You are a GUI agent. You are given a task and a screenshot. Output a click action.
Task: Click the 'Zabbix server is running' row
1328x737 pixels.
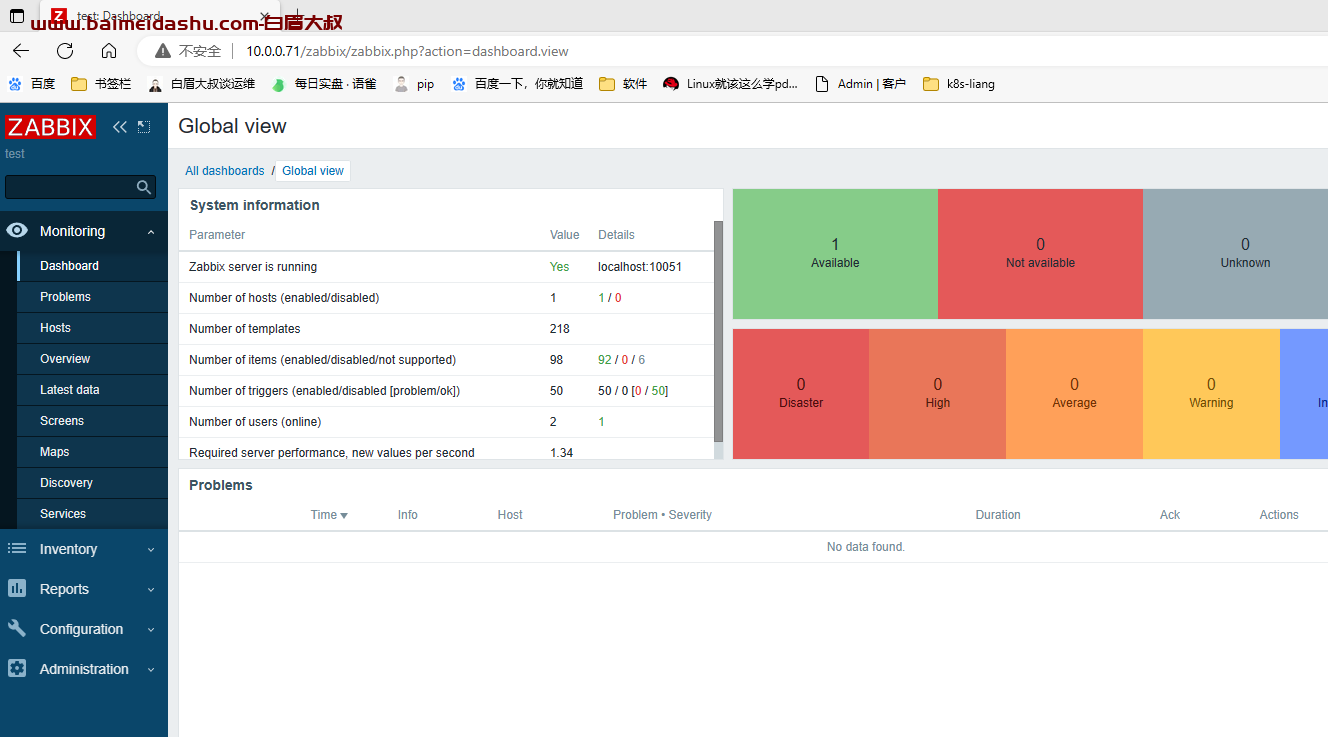446,267
